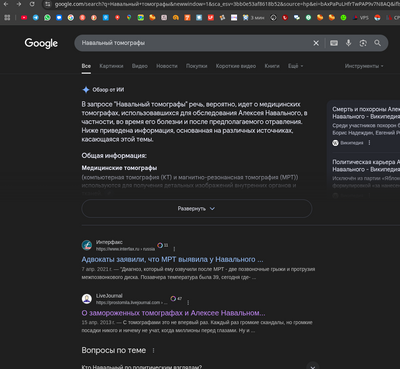Search by image with the lens icon
Image resolution: width=400 pixels, height=369 pixels.
click(x=363, y=43)
